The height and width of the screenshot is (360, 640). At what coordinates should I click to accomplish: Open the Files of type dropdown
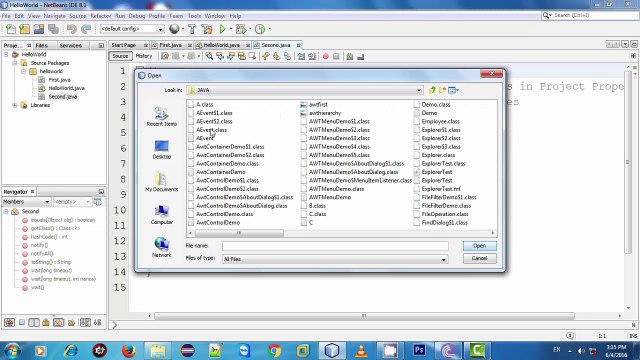pyautogui.click(x=444, y=259)
